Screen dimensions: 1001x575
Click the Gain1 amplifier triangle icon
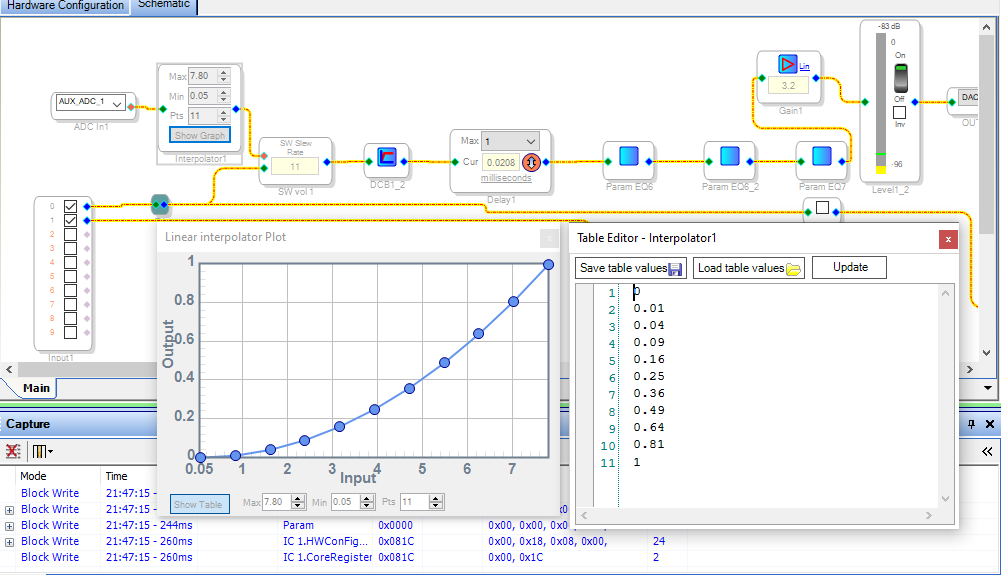(787, 65)
